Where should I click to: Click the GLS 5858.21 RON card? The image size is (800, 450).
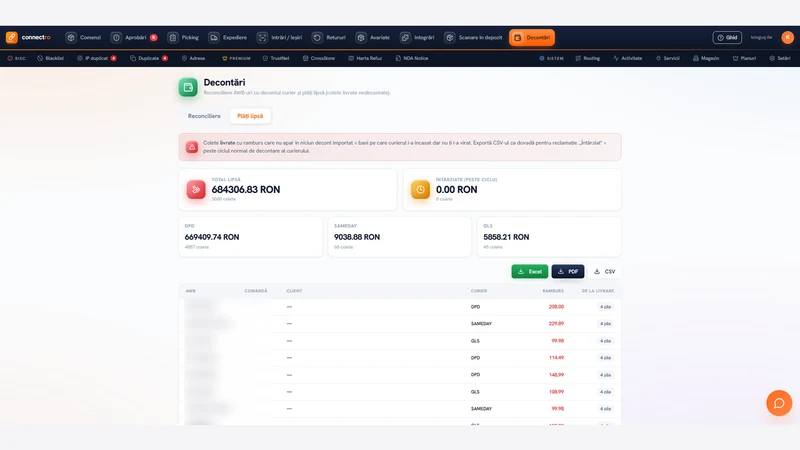pos(549,237)
